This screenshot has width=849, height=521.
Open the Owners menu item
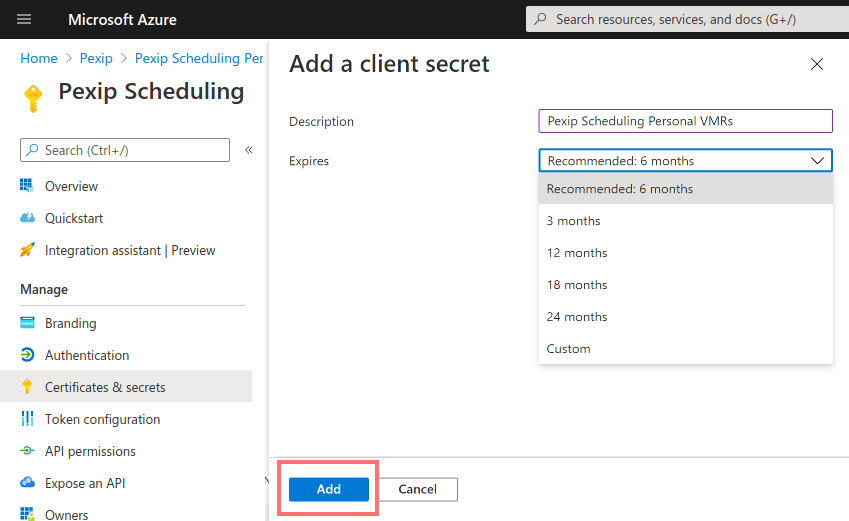pyautogui.click(x=66, y=515)
